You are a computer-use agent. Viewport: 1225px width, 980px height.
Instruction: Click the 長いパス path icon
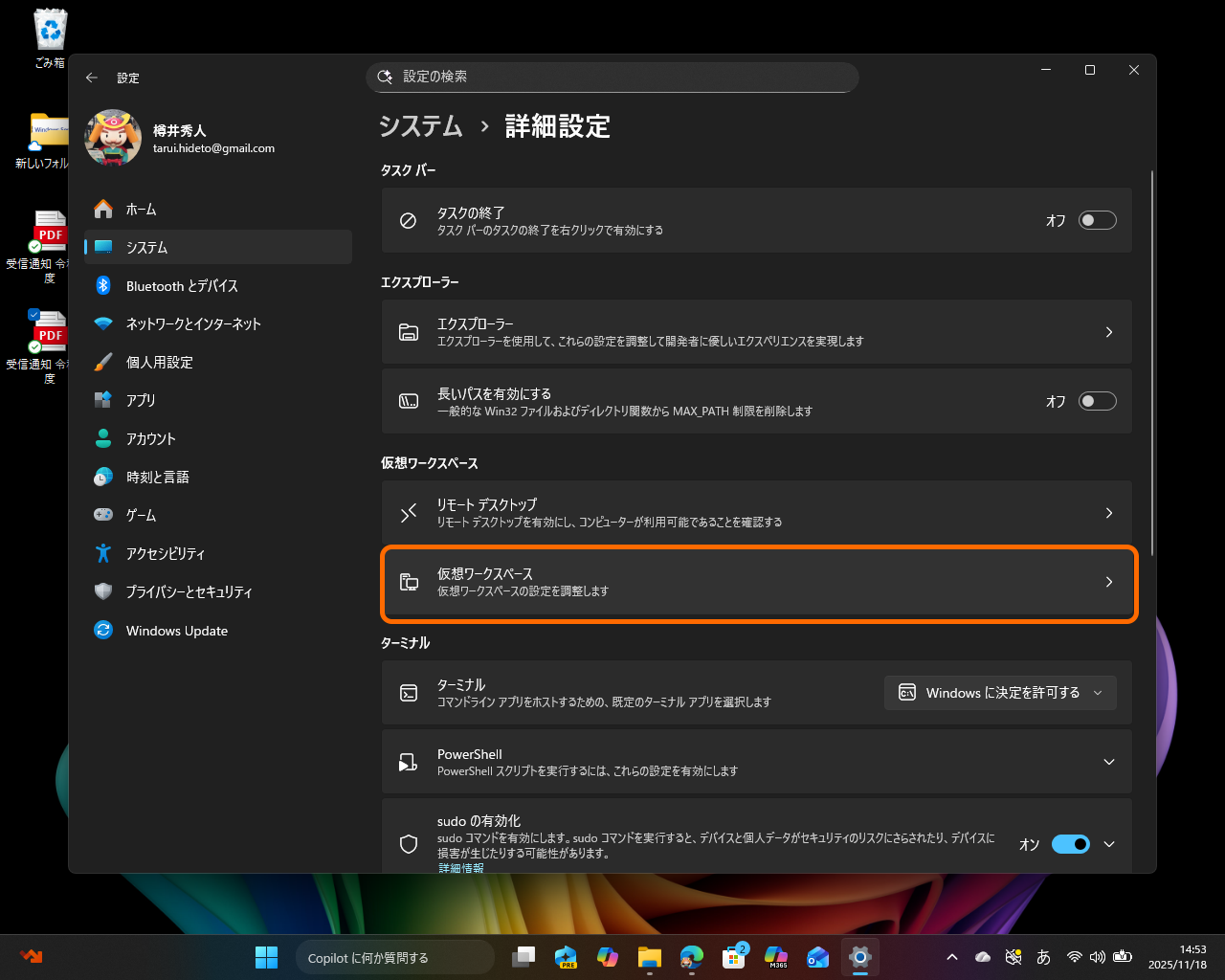point(409,401)
